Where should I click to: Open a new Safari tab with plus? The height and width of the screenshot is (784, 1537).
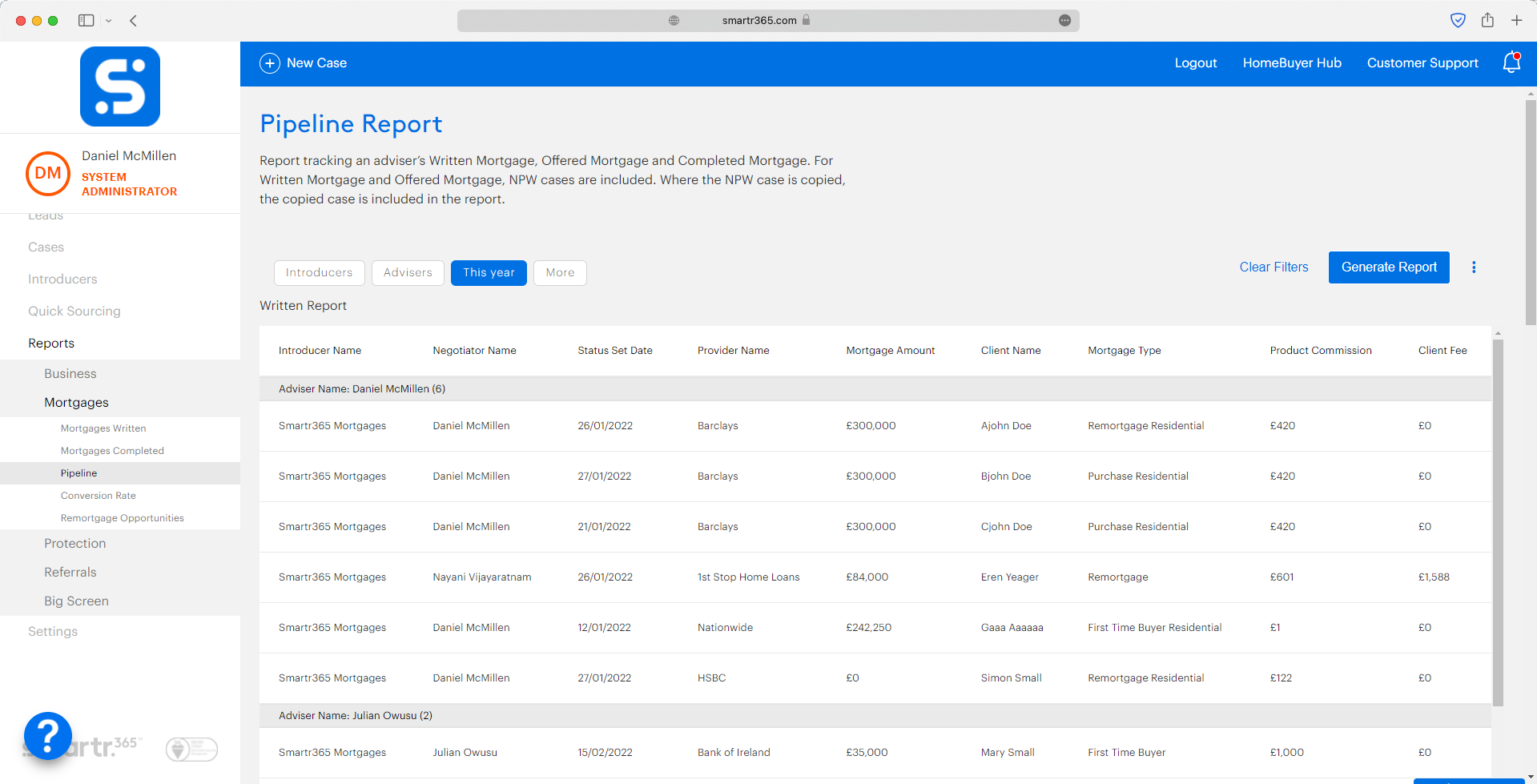tap(1516, 21)
